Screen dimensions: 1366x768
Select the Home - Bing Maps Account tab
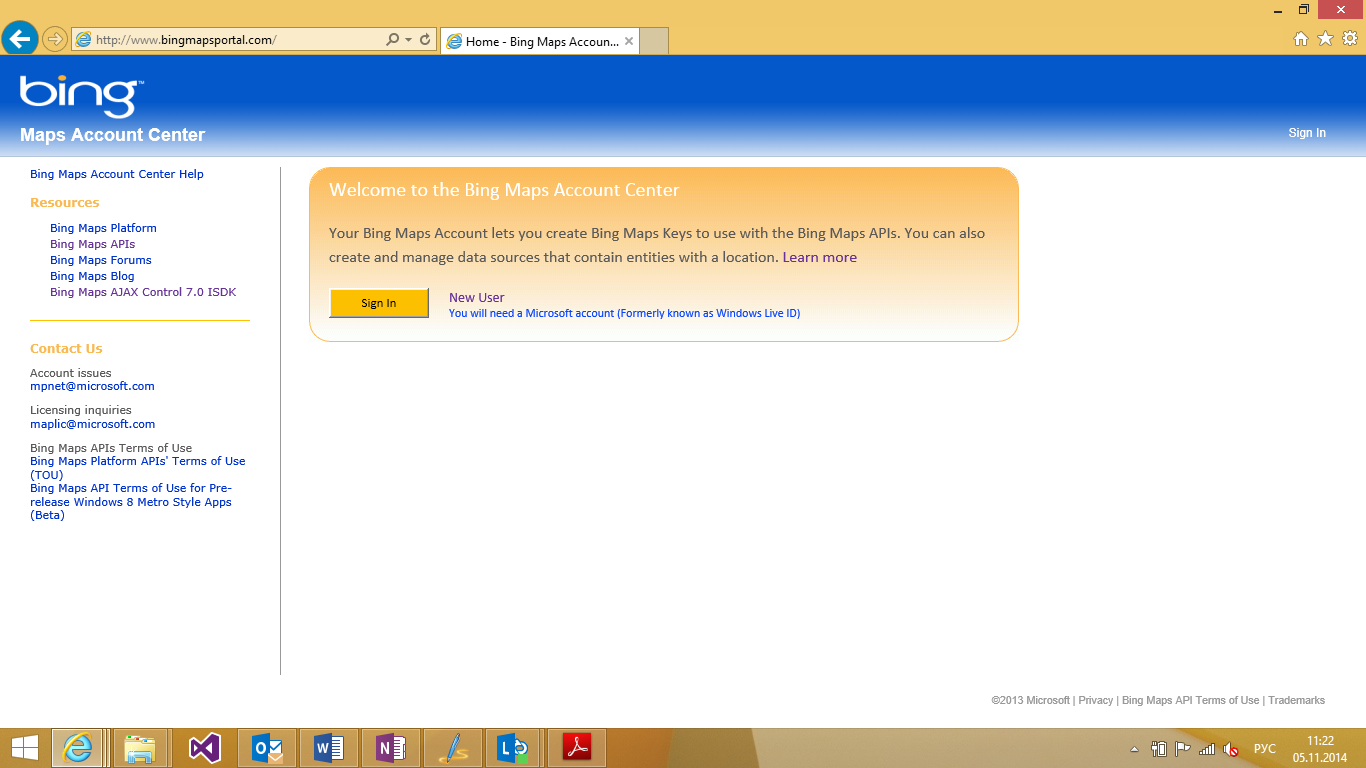click(x=541, y=41)
